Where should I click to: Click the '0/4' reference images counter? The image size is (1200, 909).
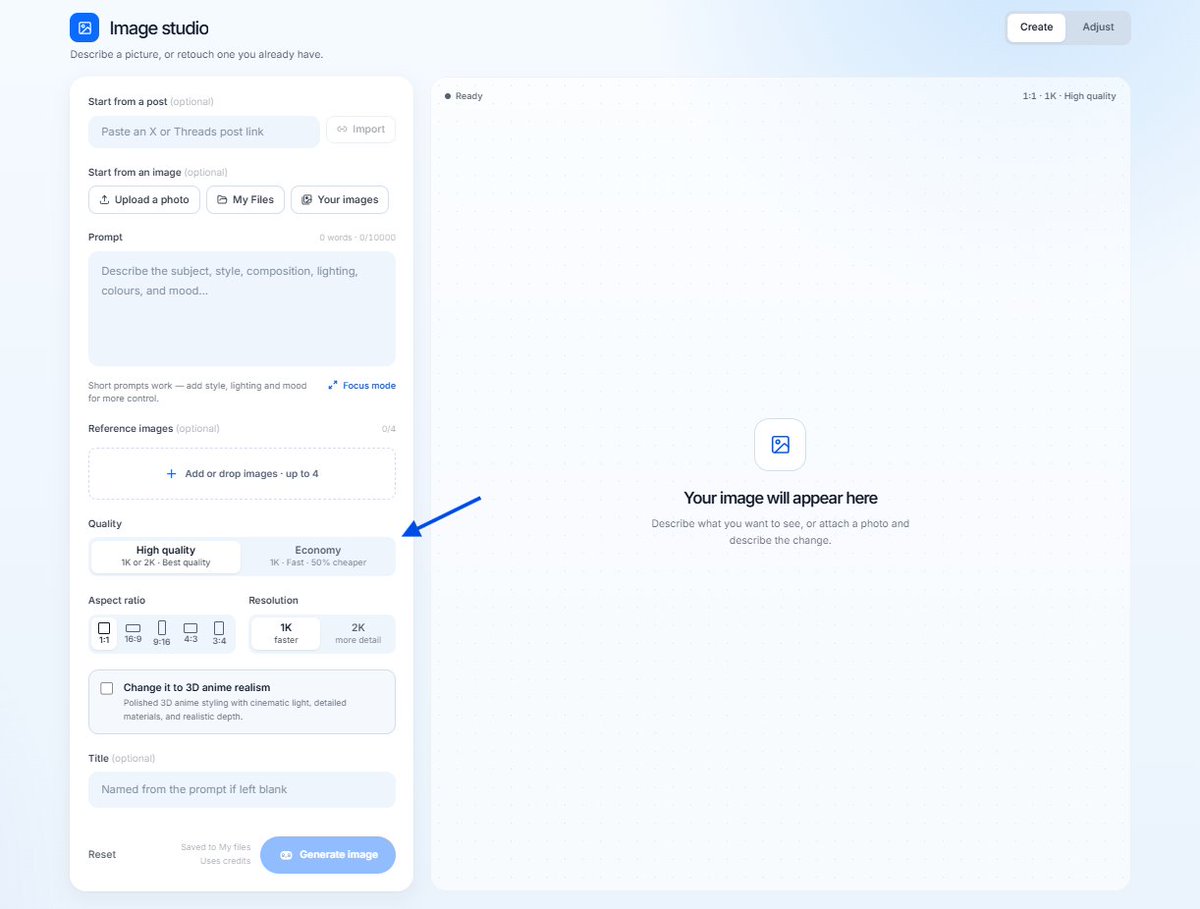click(x=389, y=429)
